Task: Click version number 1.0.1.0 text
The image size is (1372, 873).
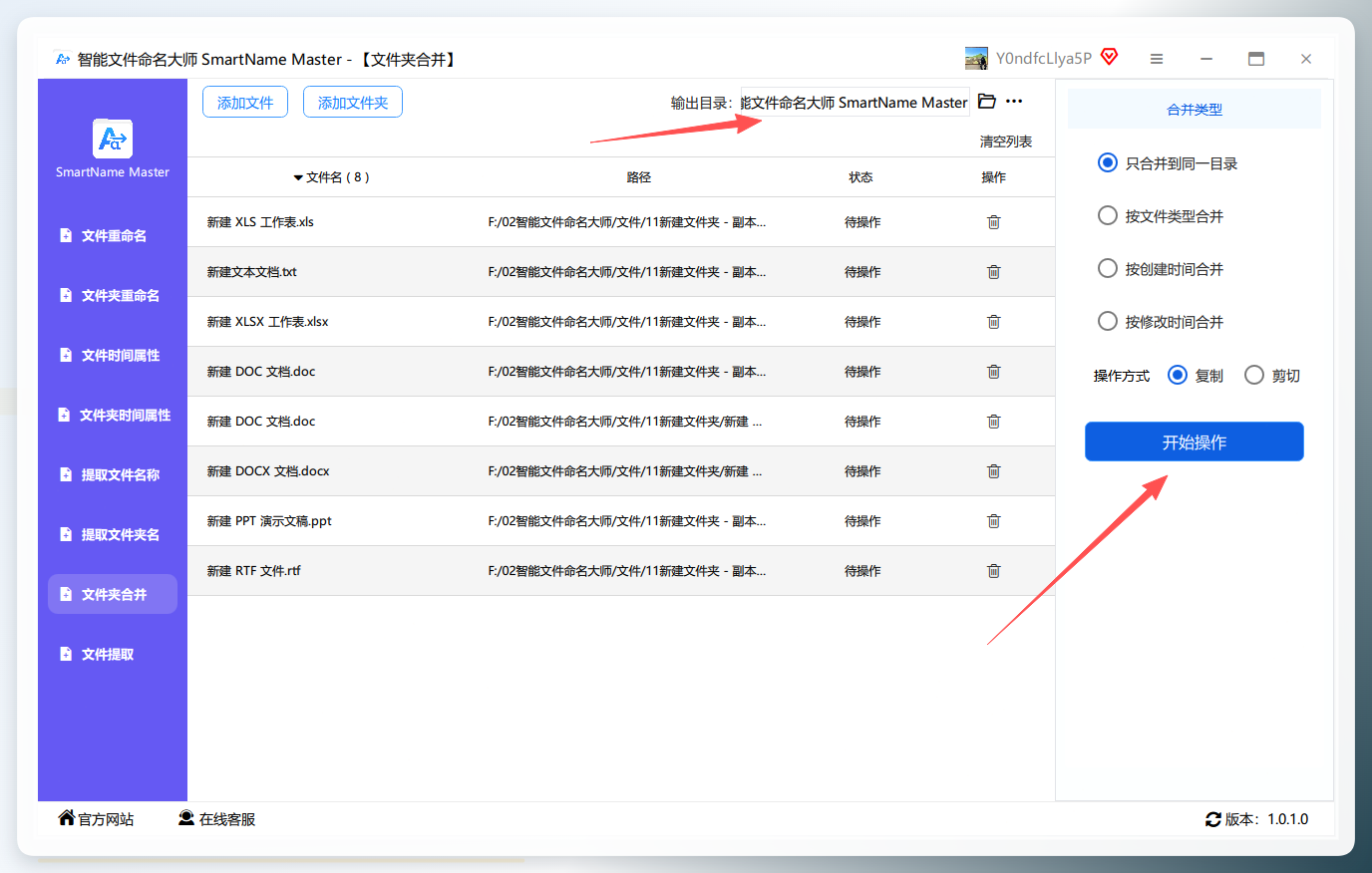Action: tap(1288, 819)
